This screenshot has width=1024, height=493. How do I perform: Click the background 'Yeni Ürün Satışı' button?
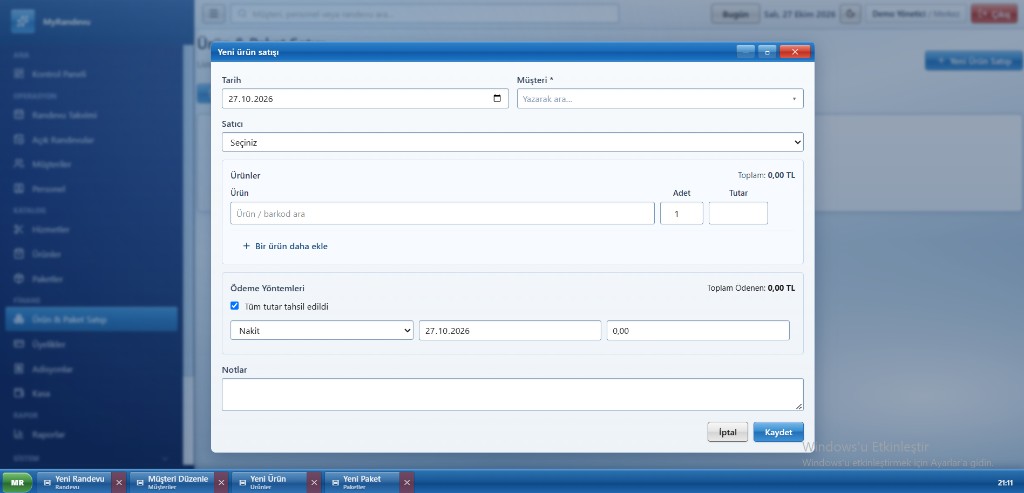(974, 61)
